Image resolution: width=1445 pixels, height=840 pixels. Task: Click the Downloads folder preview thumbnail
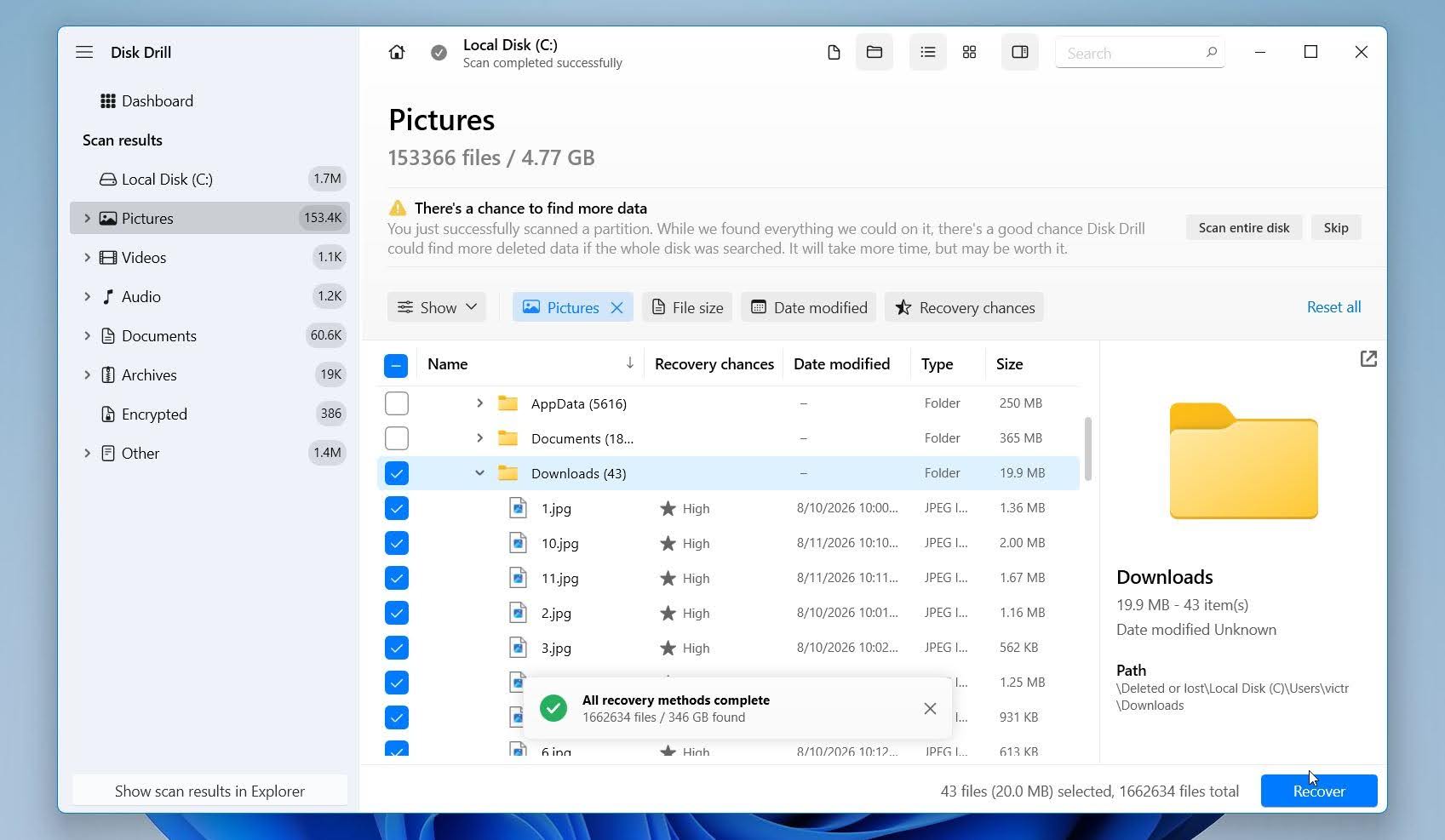pyautogui.click(x=1243, y=460)
